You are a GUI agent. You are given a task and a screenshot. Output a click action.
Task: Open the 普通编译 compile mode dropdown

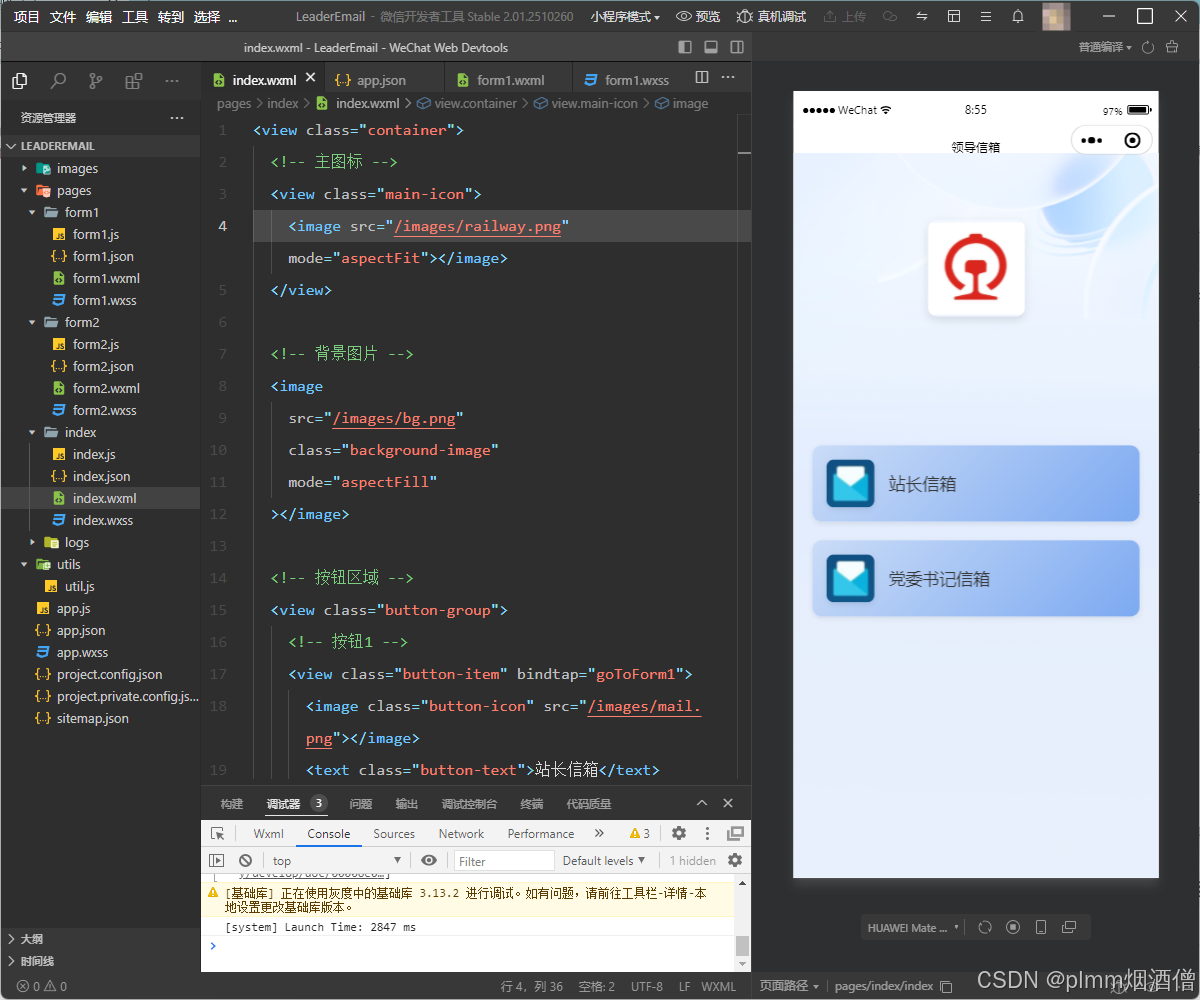(1105, 47)
